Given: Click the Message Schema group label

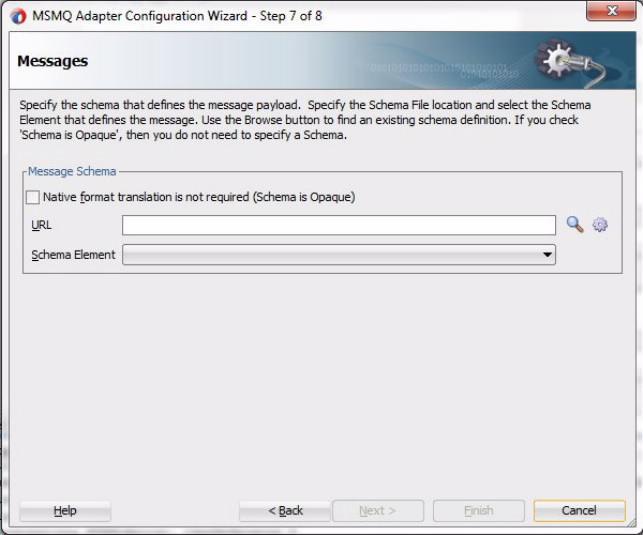Looking at the screenshot, I should (x=72, y=171).
